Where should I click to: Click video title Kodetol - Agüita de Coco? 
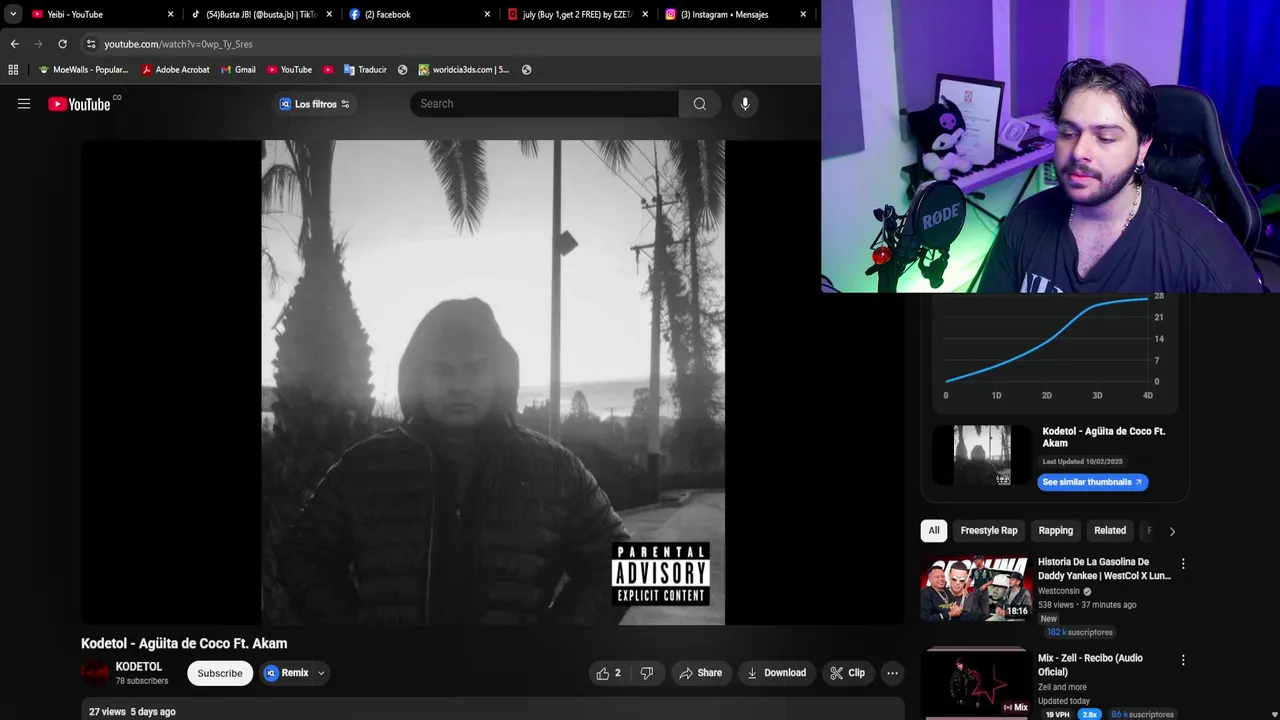click(184, 644)
